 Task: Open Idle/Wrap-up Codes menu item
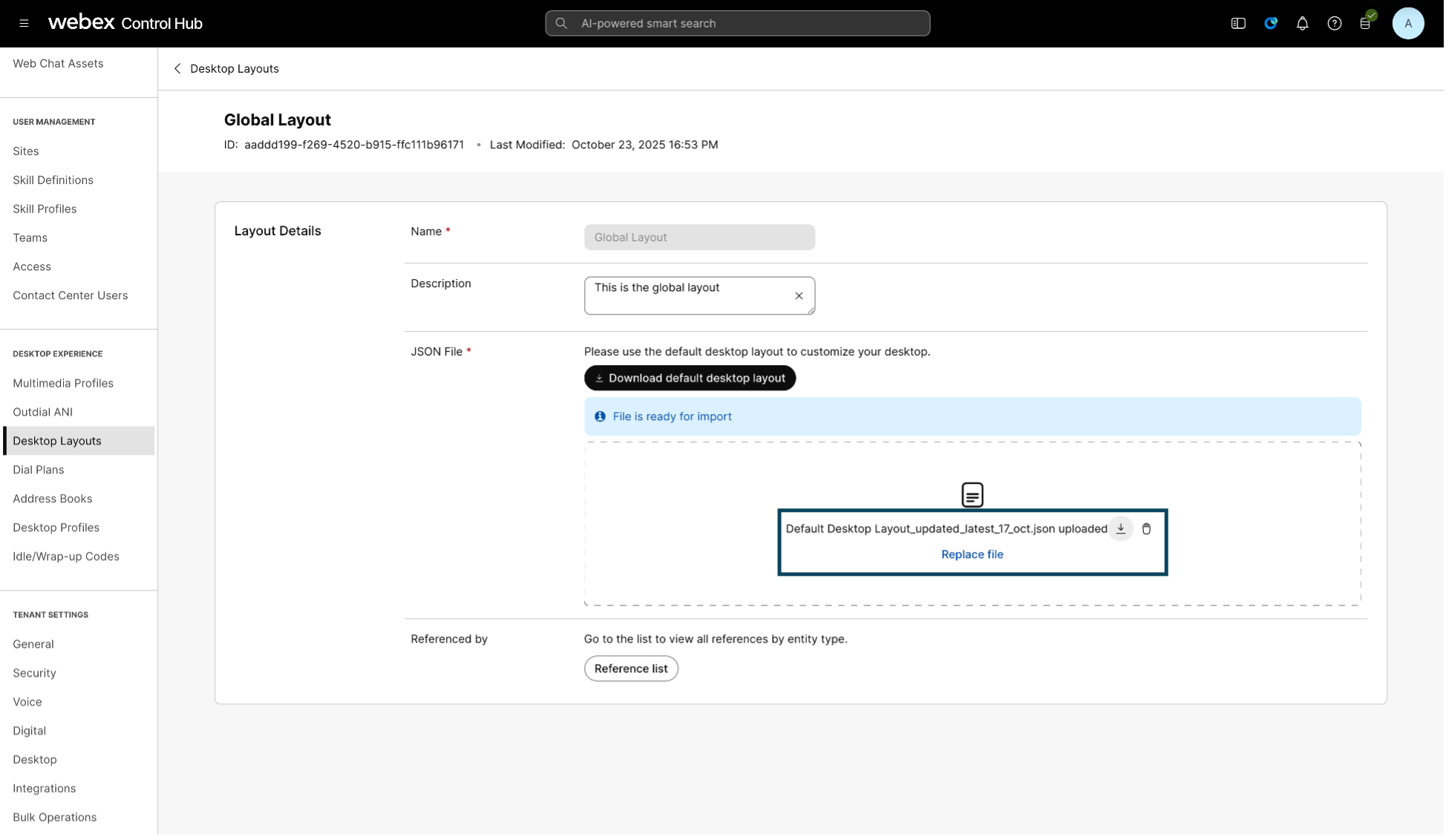[x=65, y=557]
